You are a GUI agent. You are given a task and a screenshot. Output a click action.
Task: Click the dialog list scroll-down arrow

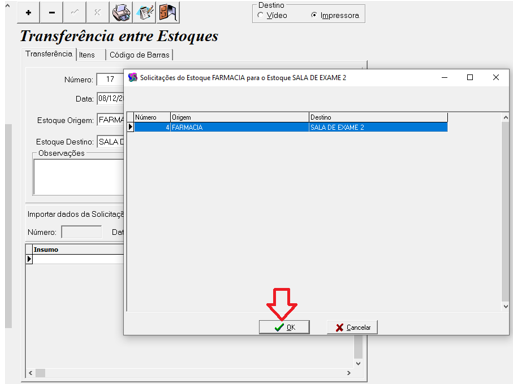pyautogui.click(x=506, y=306)
